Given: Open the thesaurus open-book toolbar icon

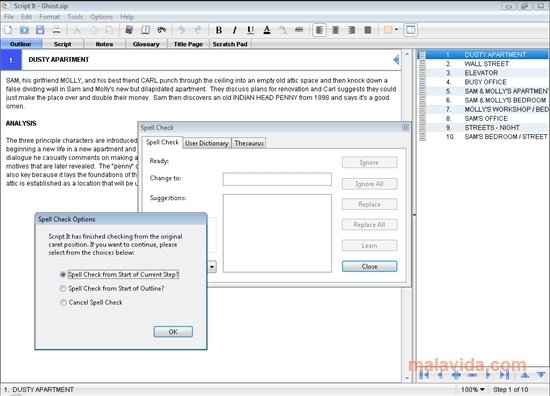Looking at the screenshot, I should (145, 30).
